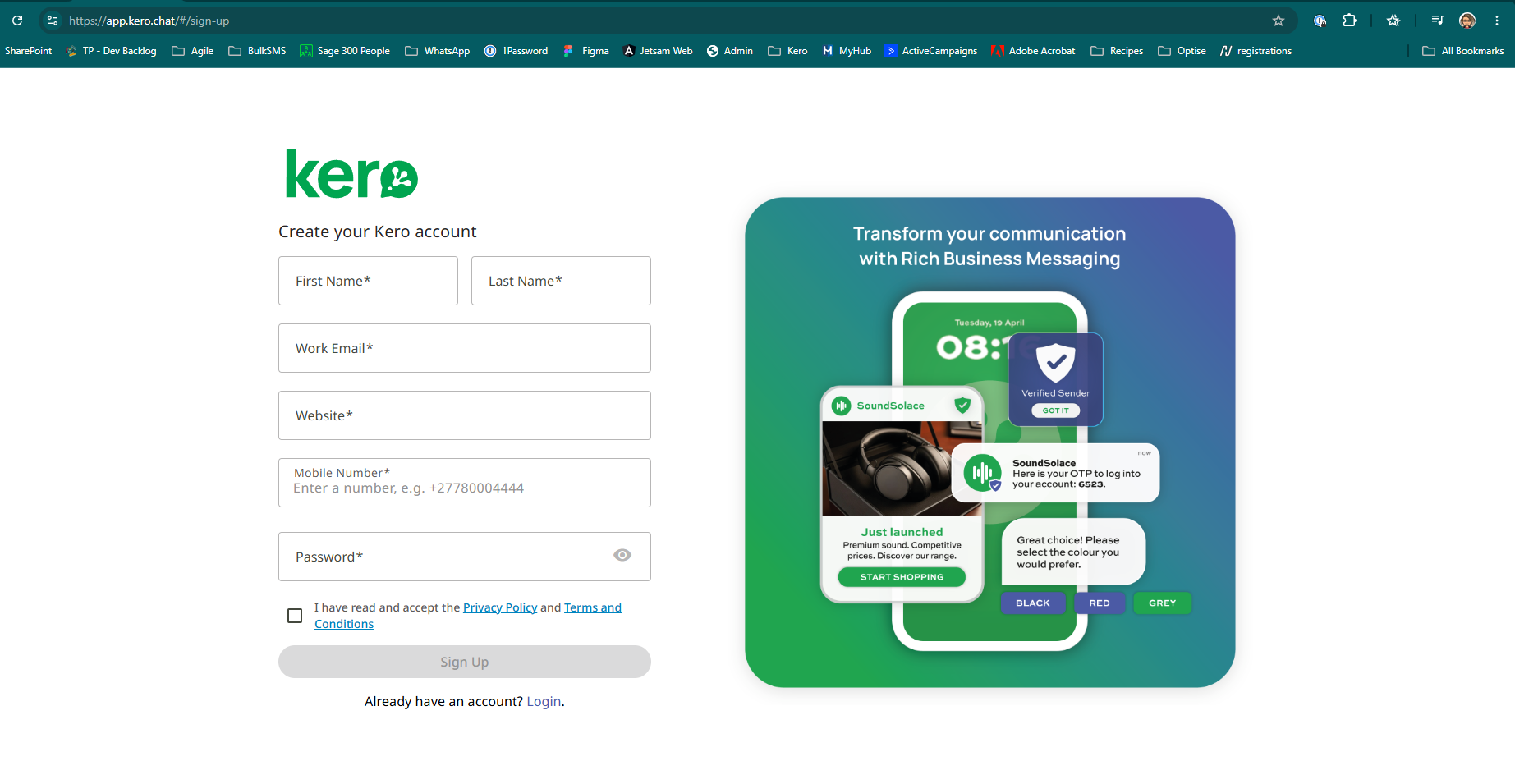Open the starred favorites toolbar icon
Screen dimensions: 1515x784
click(x=1393, y=21)
